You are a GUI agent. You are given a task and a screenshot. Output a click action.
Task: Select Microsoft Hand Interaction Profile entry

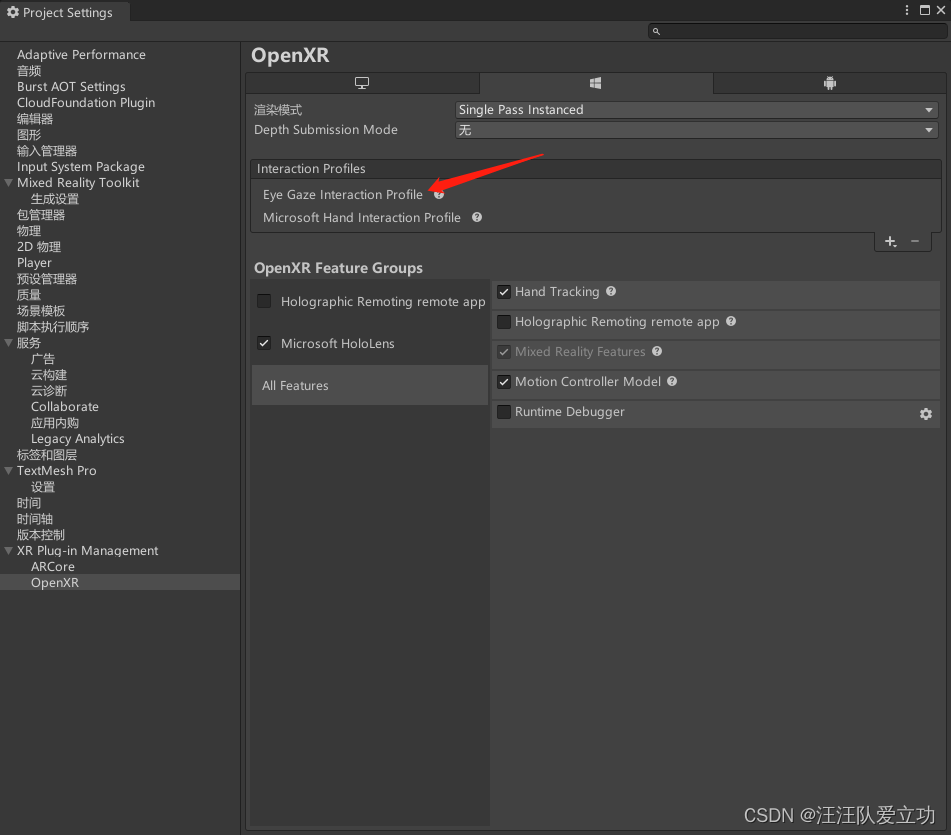361,218
